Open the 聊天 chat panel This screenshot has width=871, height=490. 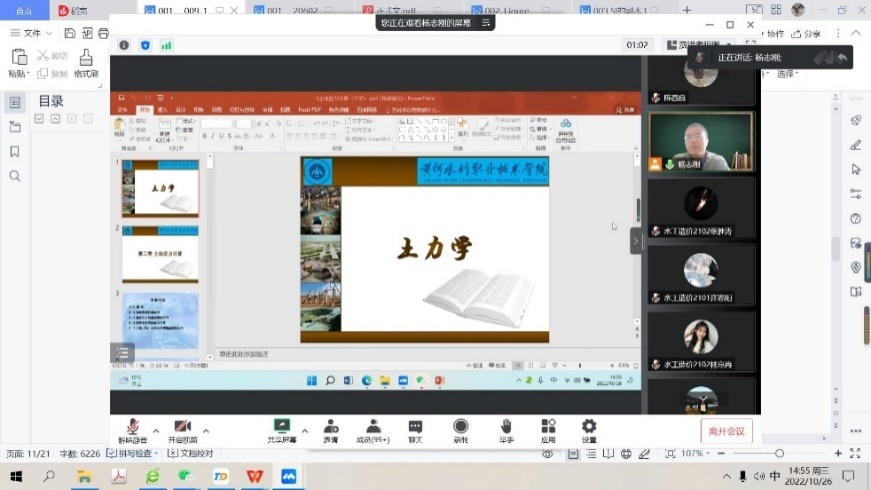click(415, 427)
